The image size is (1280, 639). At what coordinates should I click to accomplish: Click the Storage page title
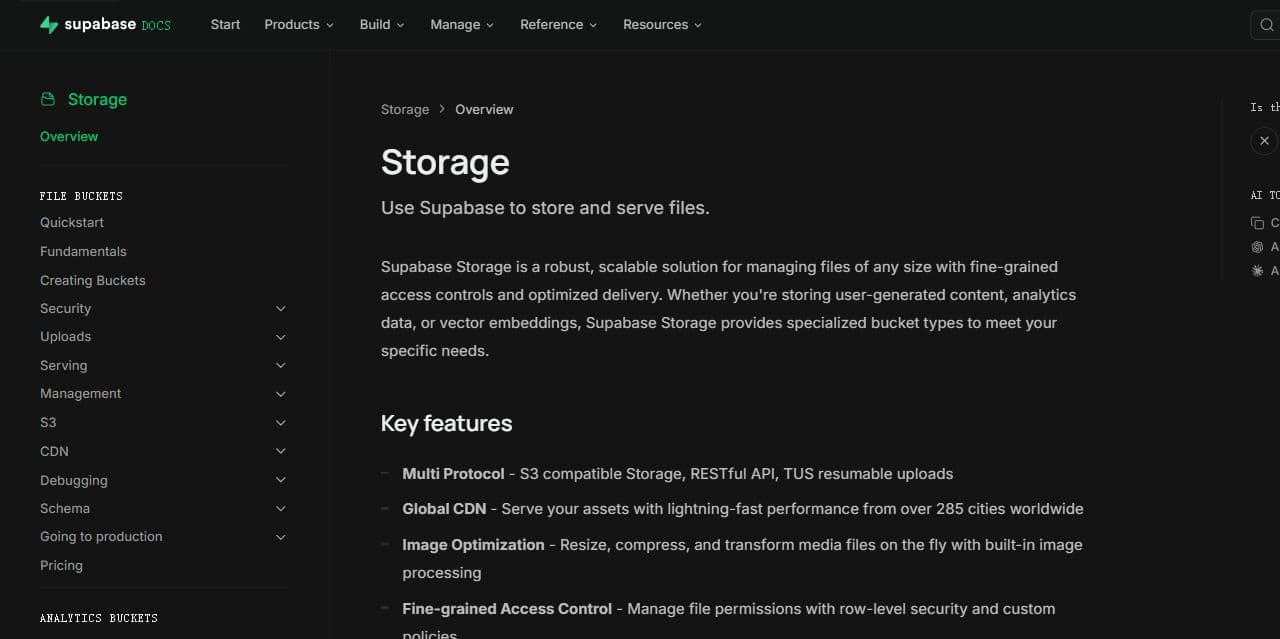[x=445, y=162]
